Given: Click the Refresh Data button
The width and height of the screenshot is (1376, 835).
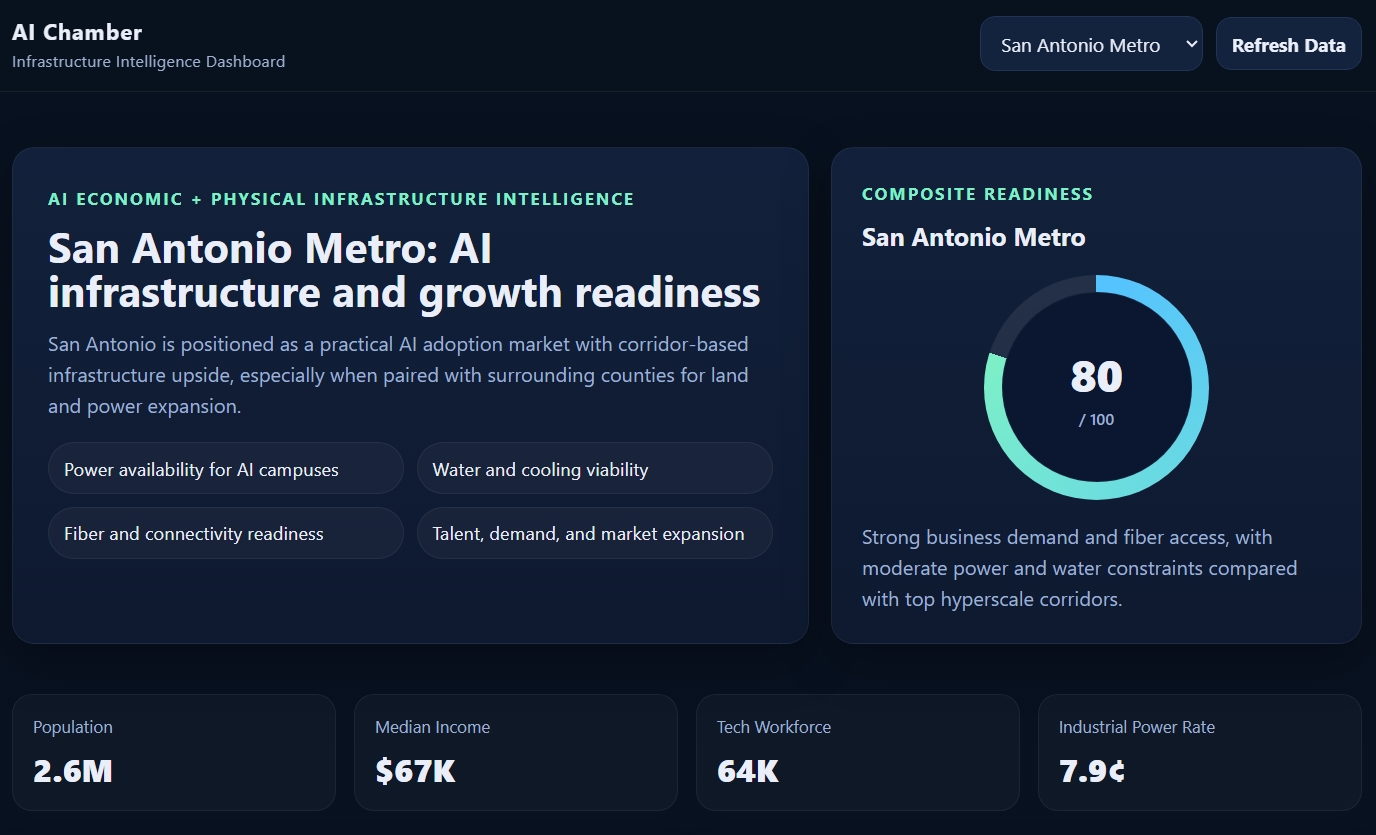Looking at the screenshot, I should (x=1288, y=44).
